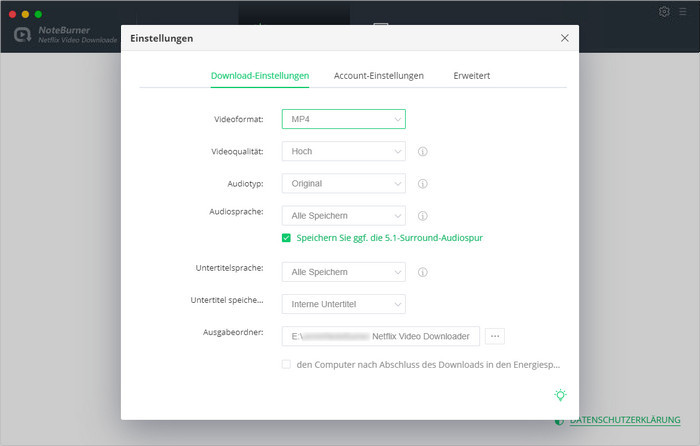Image resolution: width=700 pixels, height=446 pixels.
Task: Open the Videoformat MP4 dropdown
Action: pyautogui.click(x=344, y=119)
